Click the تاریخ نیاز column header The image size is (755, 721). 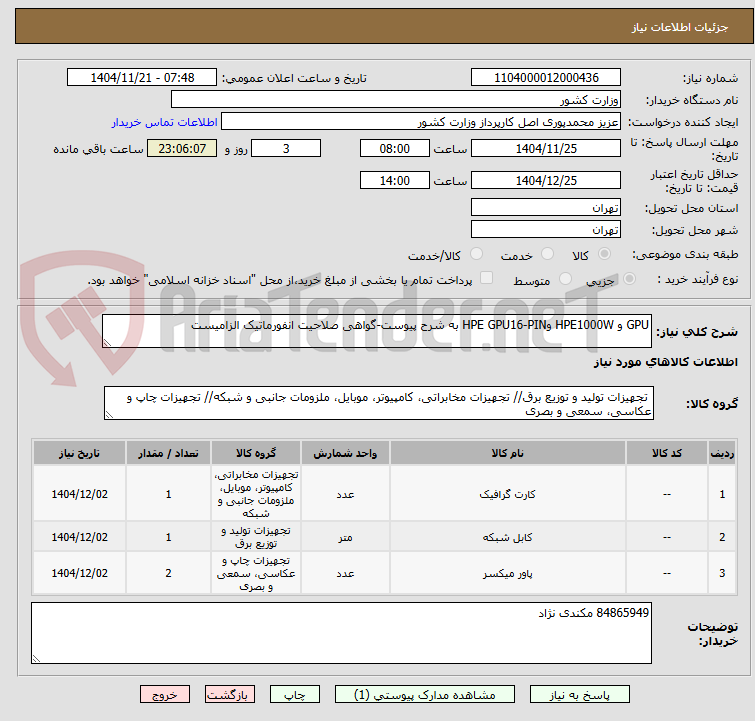tap(79, 453)
